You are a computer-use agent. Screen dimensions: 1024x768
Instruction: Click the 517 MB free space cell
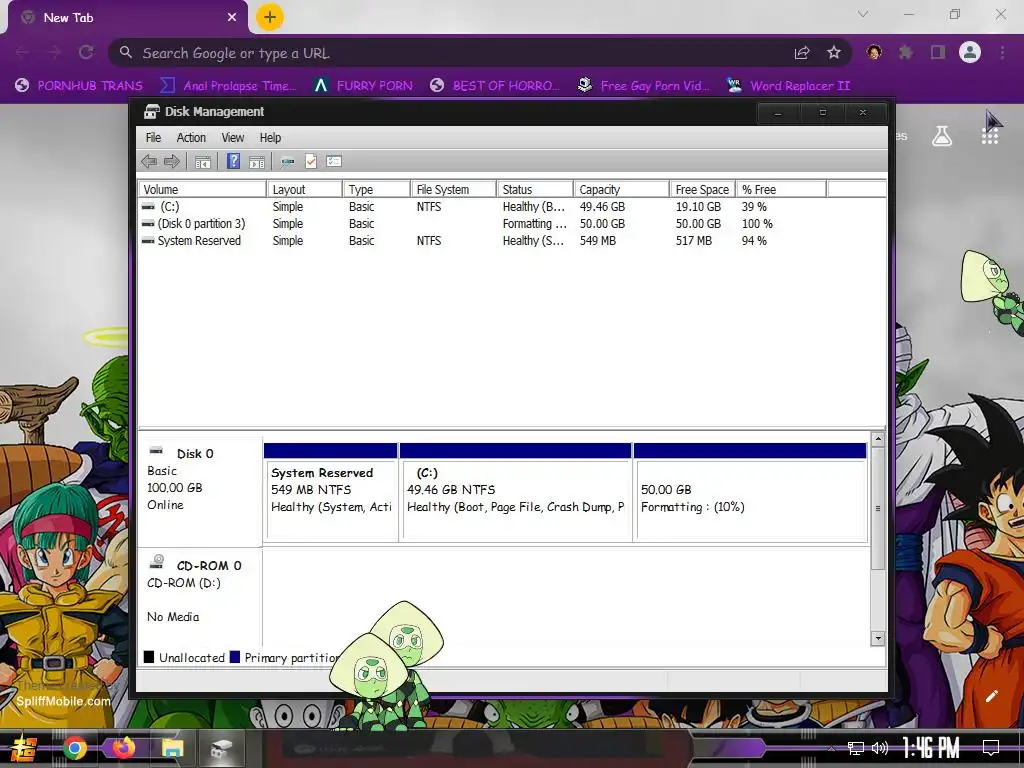tap(694, 240)
